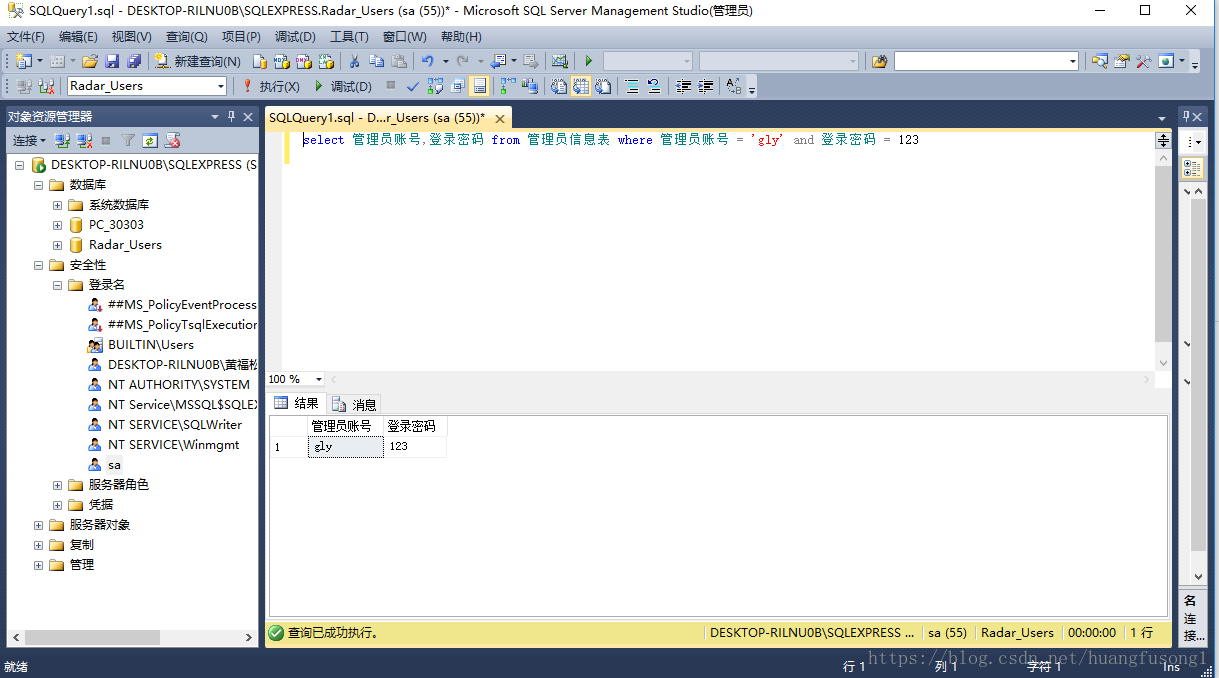The image size is (1219, 678).
Task: Expand the PC_30303 database node
Action: coord(57,225)
